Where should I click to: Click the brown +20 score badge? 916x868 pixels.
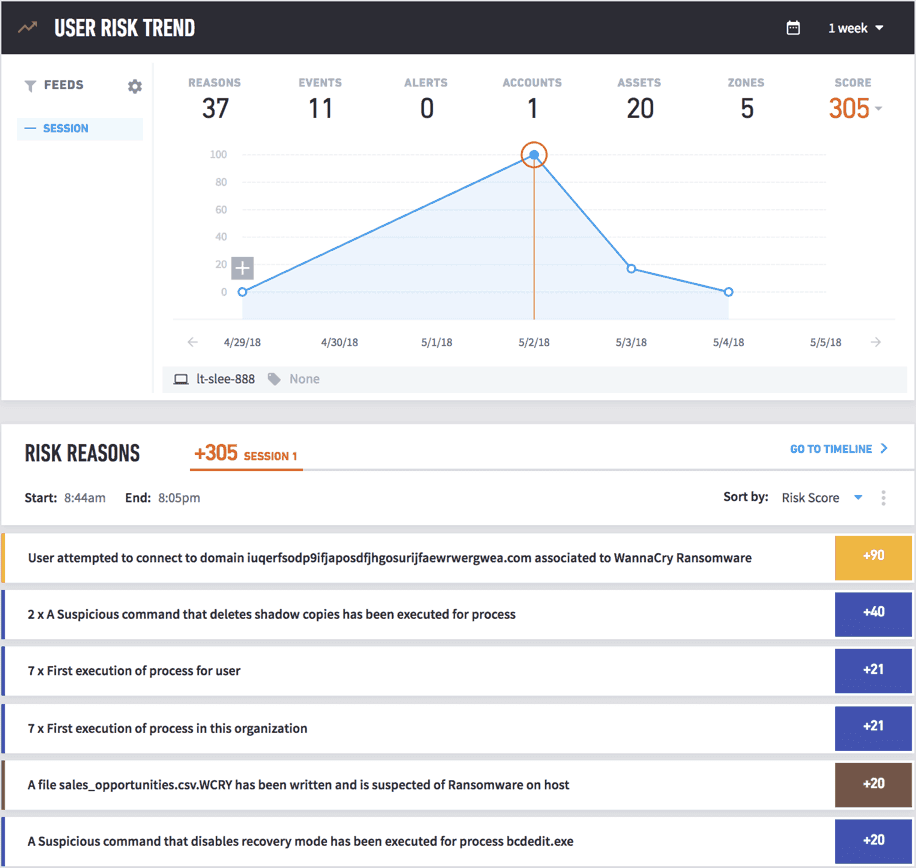point(873,784)
